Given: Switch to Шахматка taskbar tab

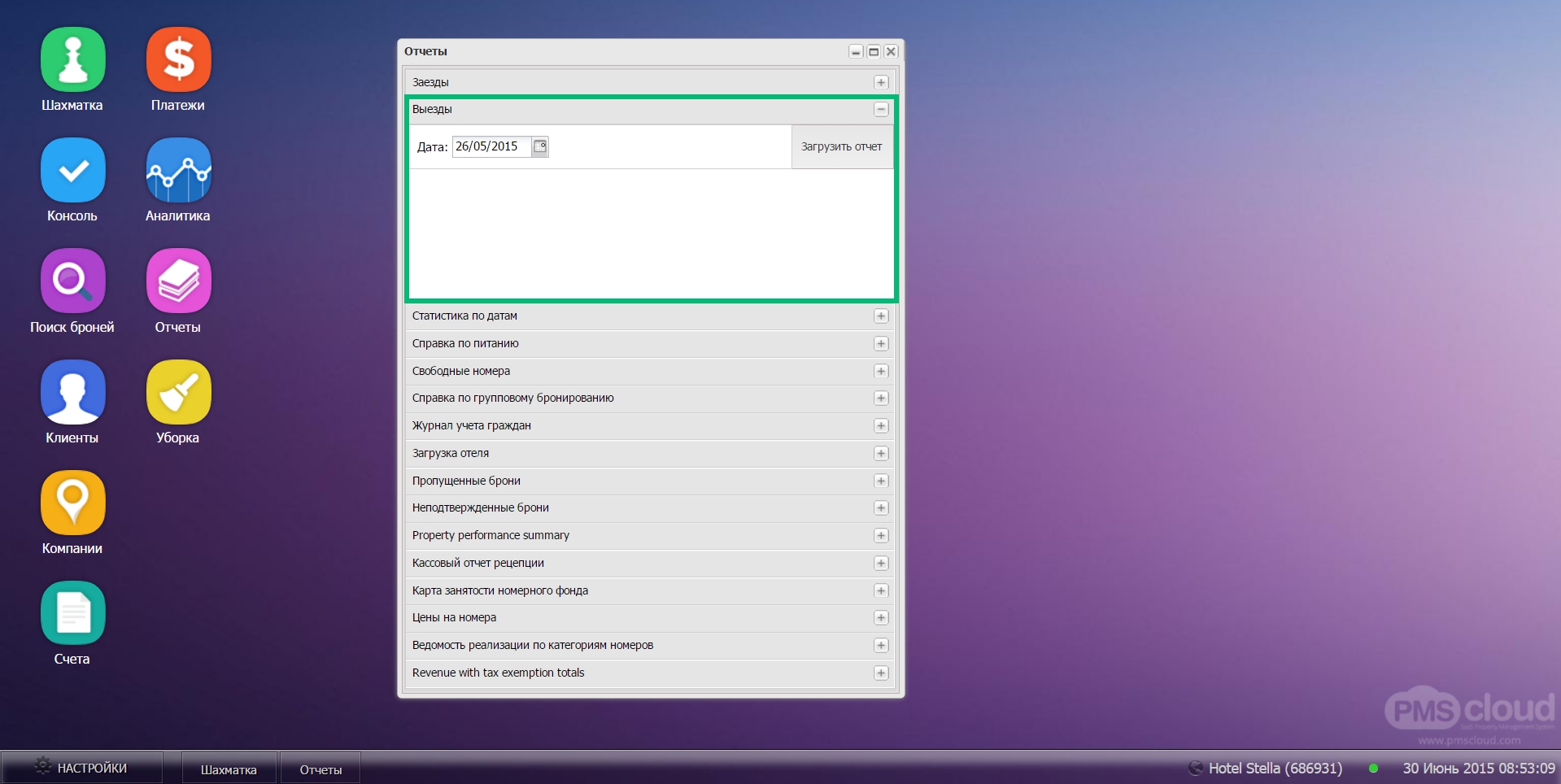Looking at the screenshot, I should [x=229, y=769].
